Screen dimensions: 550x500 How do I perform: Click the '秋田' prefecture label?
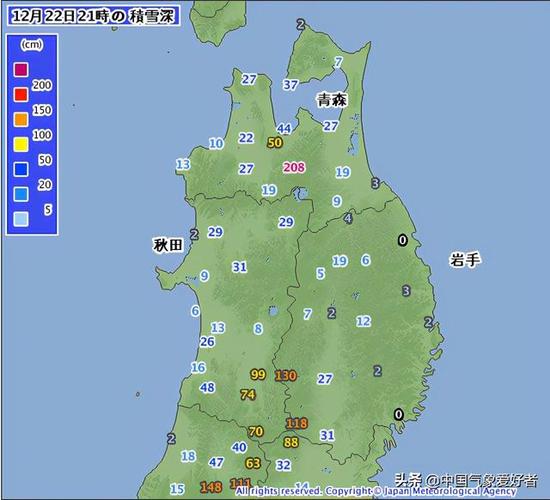click(168, 245)
